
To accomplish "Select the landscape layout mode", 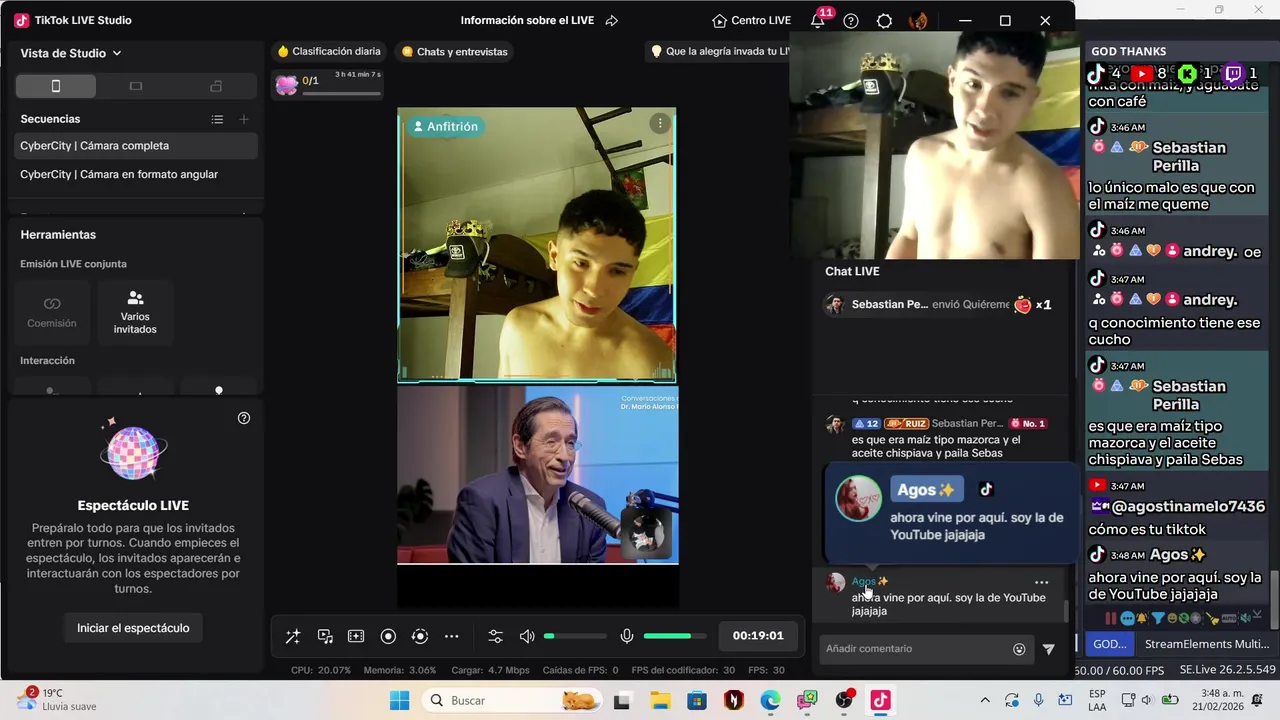I will click(136, 86).
